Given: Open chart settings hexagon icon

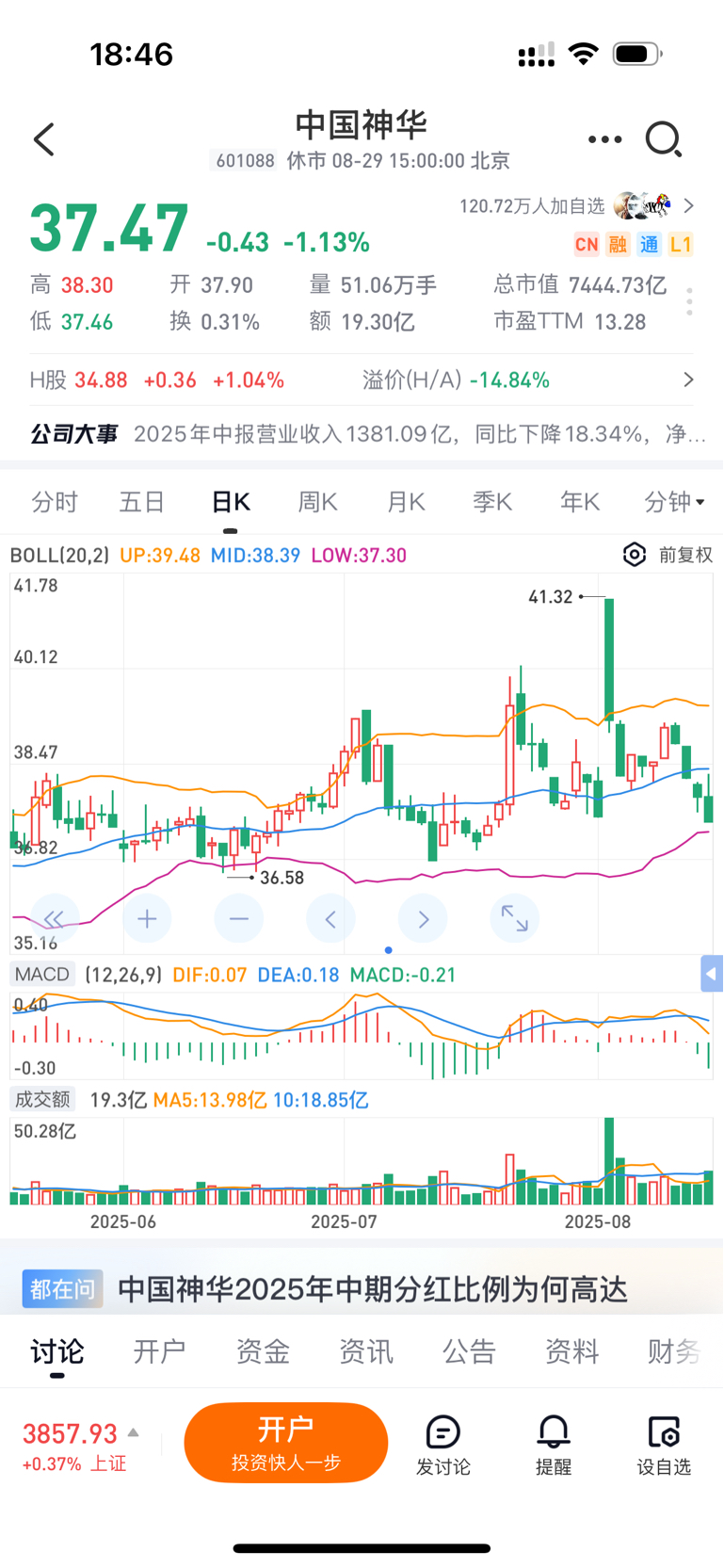Looking at the screenshot, I should [x=635, y=555].
